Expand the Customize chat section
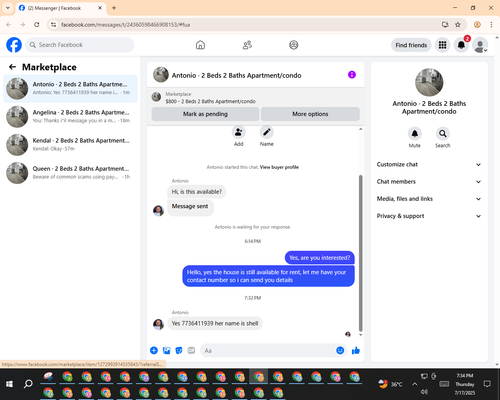This screenshot has width=500, height=400. 429,164
